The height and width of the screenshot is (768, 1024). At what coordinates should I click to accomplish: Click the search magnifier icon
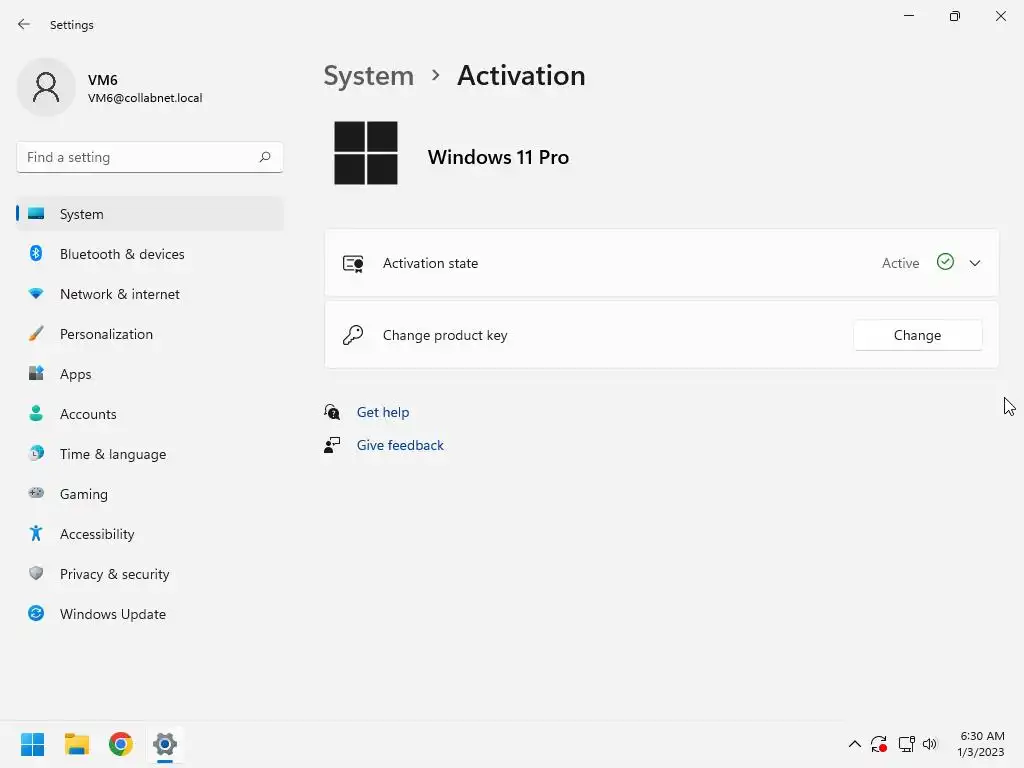coord(265,157)
